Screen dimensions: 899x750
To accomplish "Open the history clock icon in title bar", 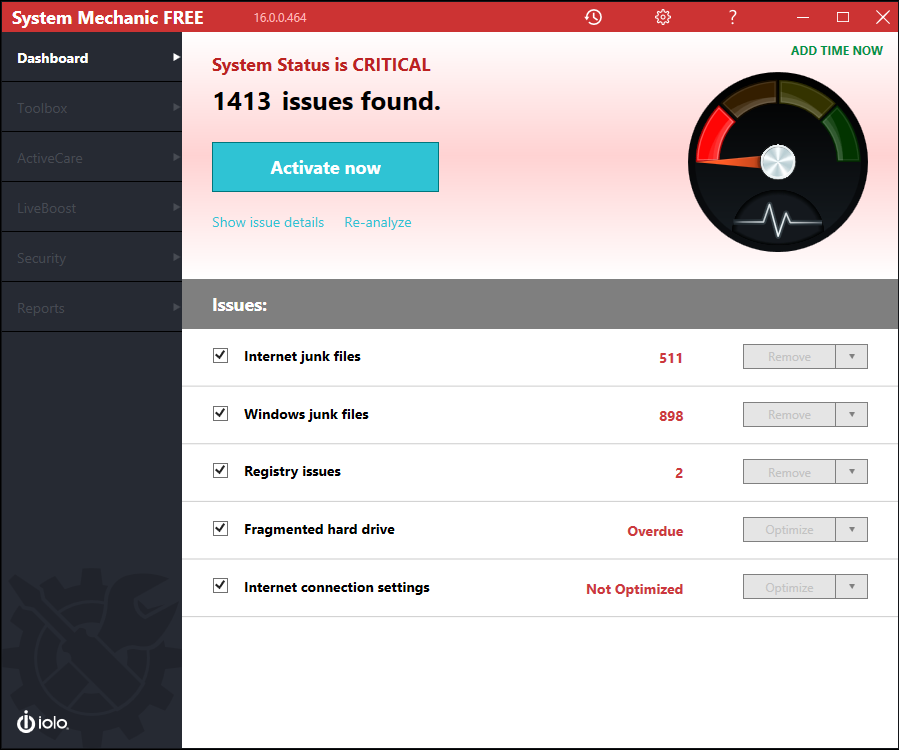I will [x=593, y=17].
